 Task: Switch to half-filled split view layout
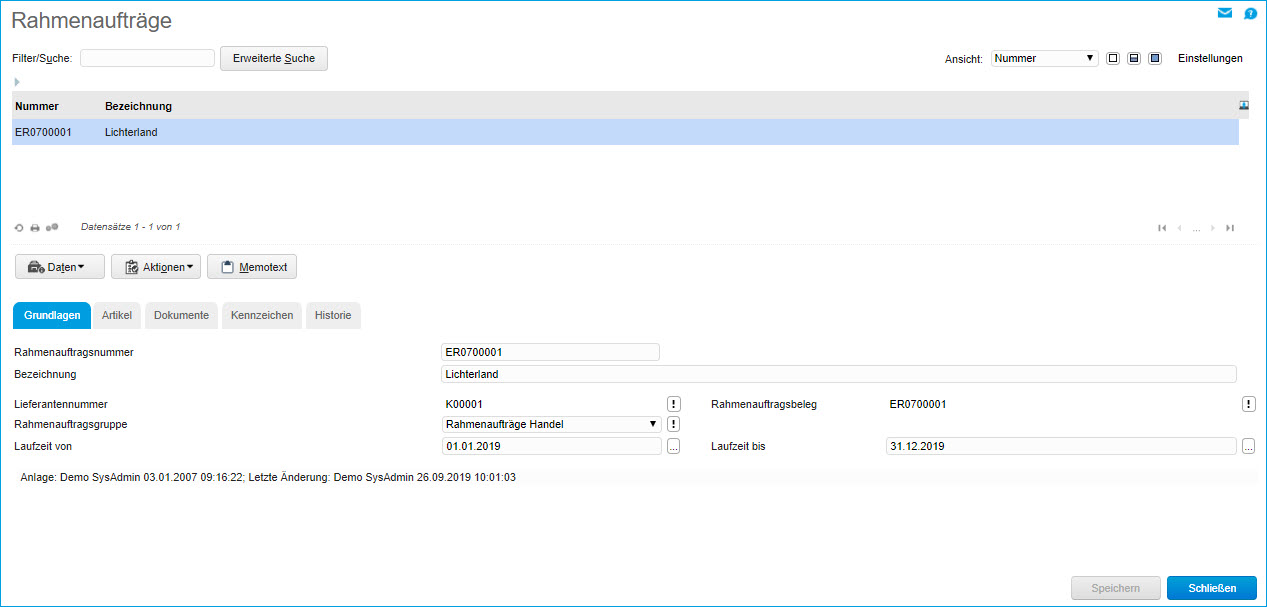click(x=1134, y=59)
